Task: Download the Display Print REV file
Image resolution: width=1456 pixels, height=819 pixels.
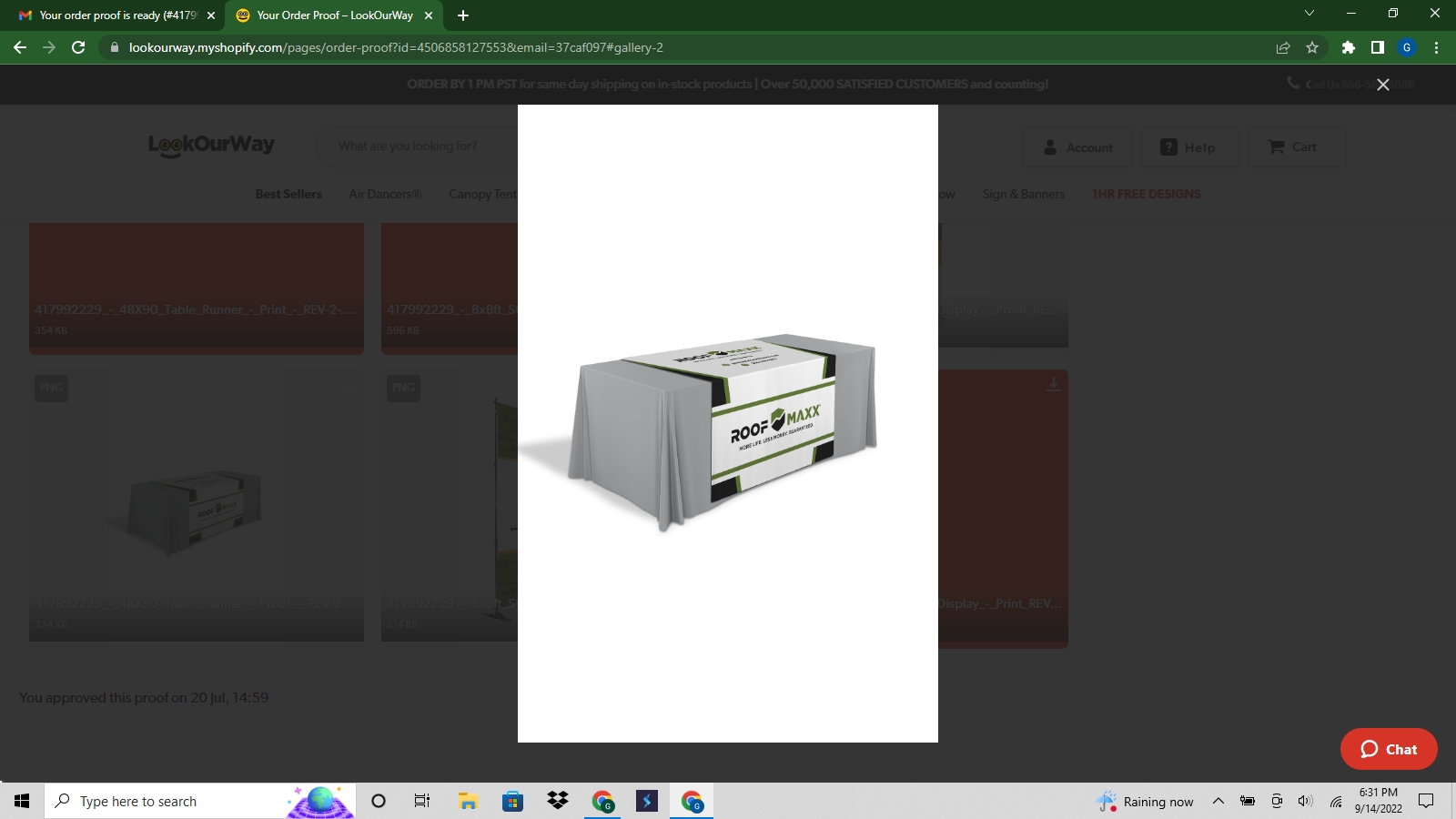Action: coord(1053,385)
